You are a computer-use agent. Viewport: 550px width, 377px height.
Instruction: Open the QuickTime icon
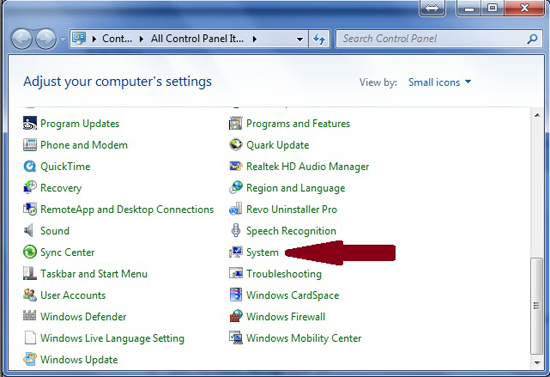pos(30,166)
